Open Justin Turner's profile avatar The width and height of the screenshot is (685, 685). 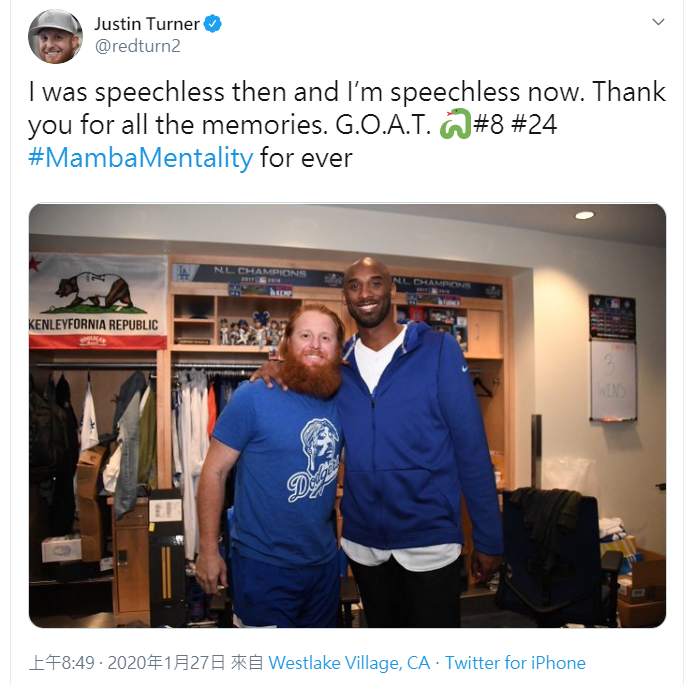(x=55, y=37)
